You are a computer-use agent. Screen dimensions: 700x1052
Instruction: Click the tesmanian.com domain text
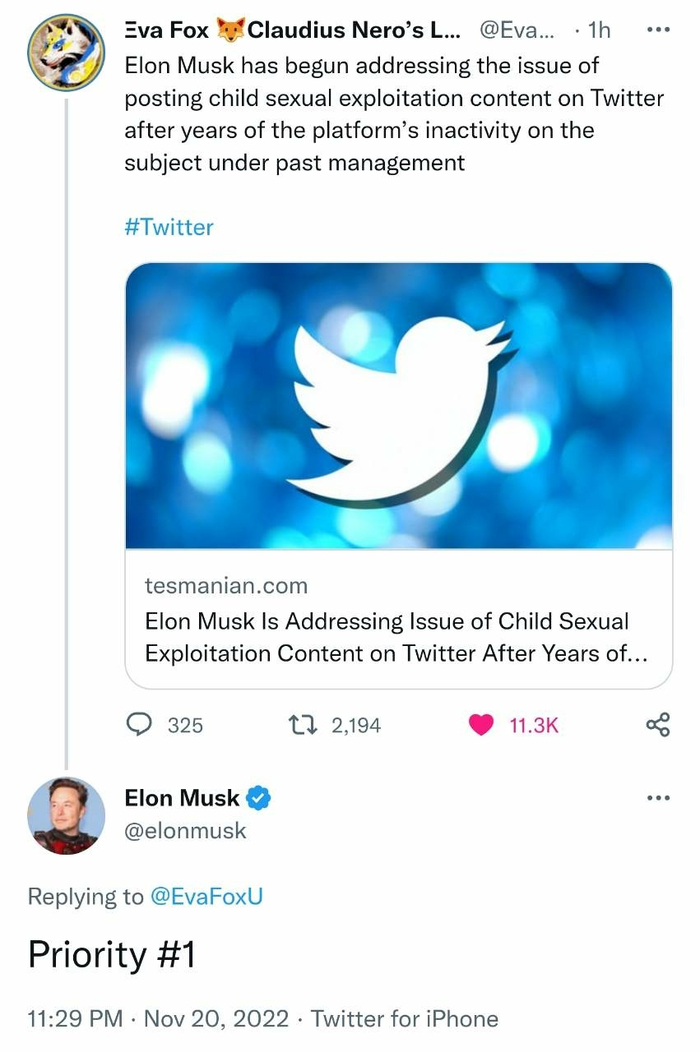pos(226,585)
